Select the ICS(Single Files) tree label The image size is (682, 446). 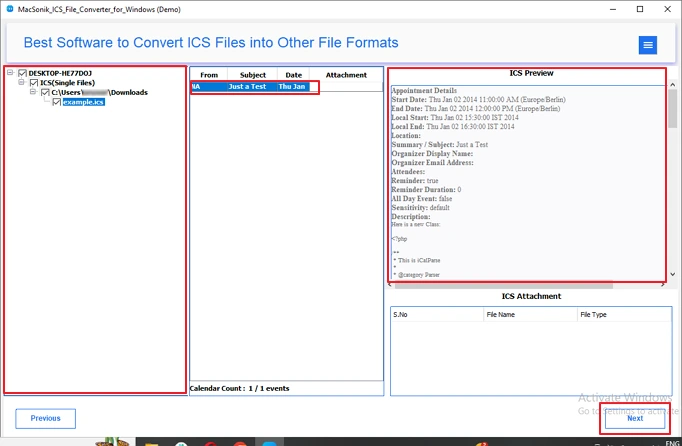pos(67,83)
